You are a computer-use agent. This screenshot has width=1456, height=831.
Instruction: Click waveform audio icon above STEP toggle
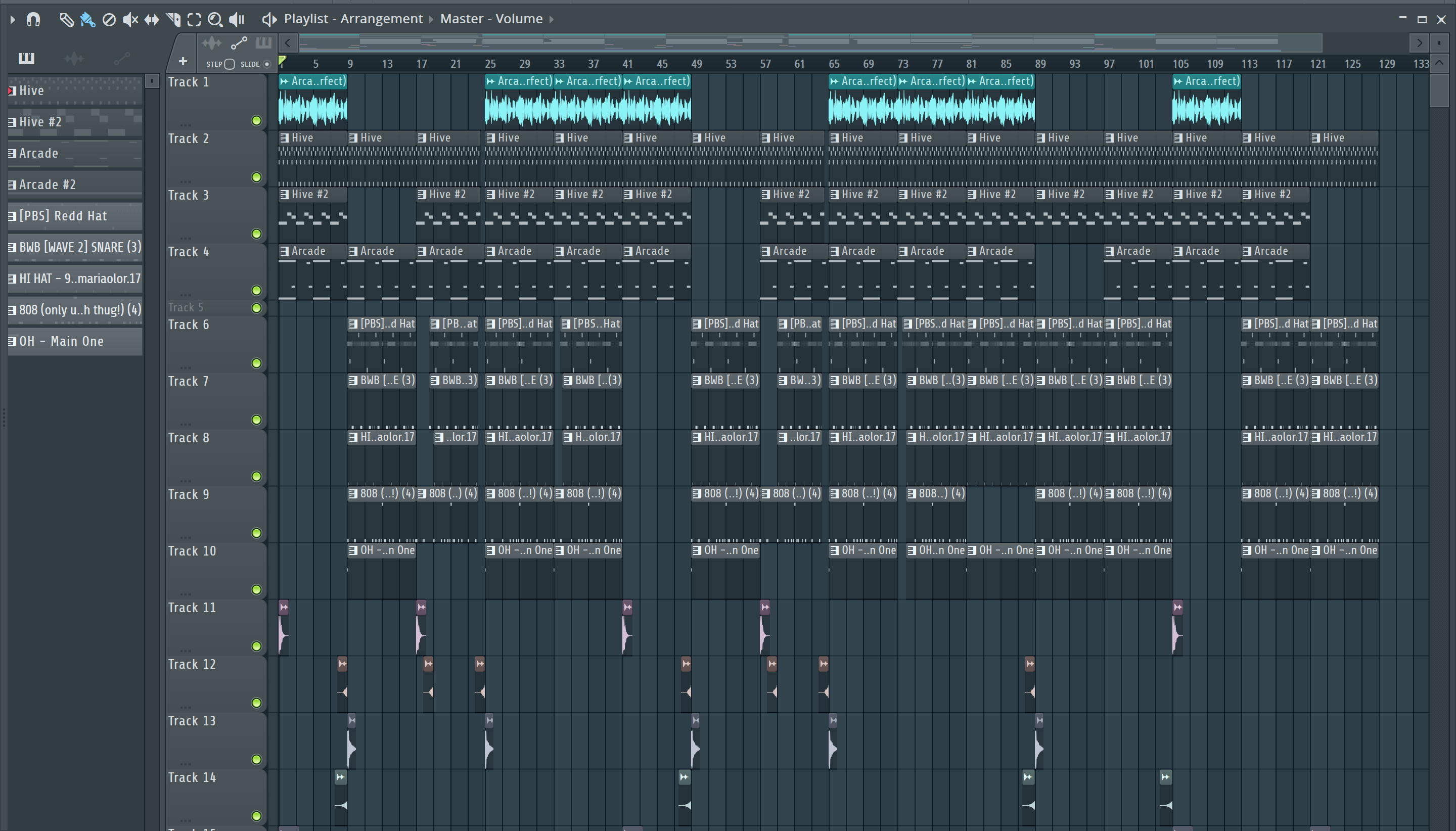[x=211, y=43]
